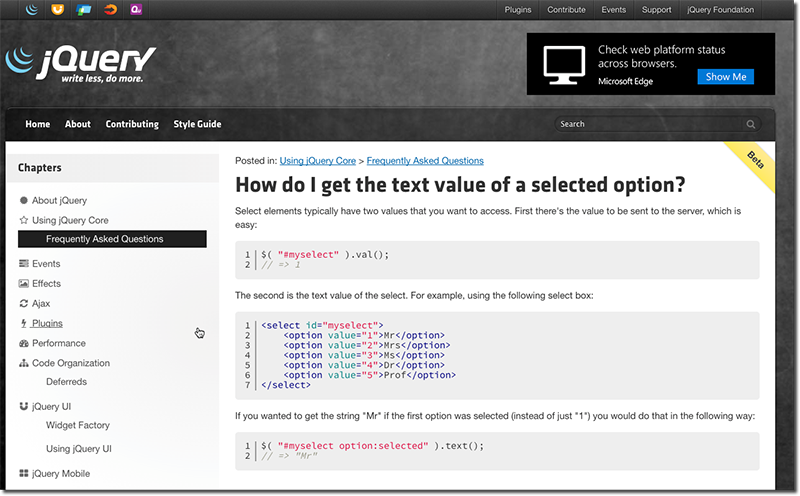Select Using jQuery Core chapter
The width and height of the screenshot is (800, 496).
coord(70,220)
